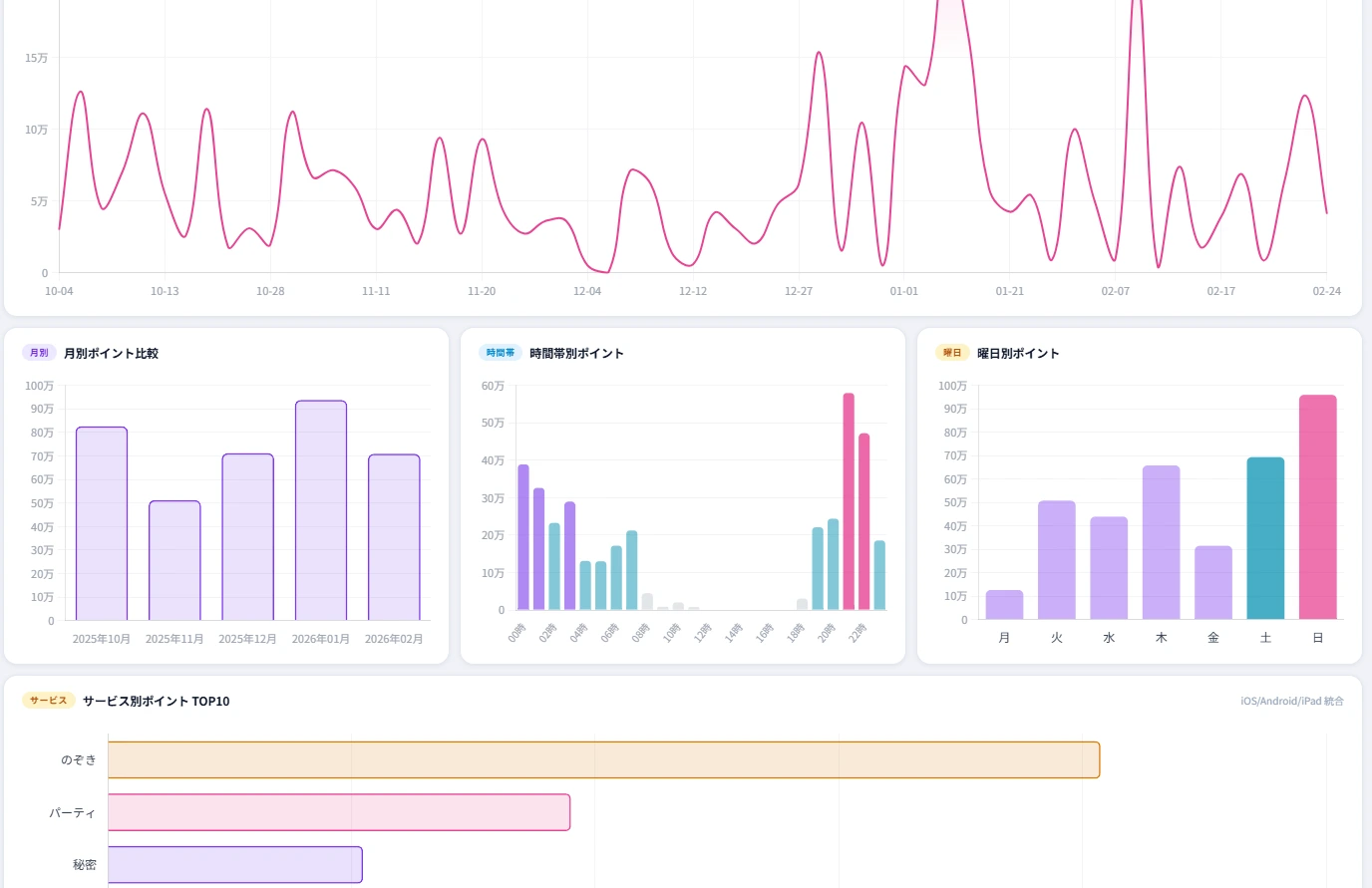Image resolution: width=1372 pixels, height=888 pixels.
Task: Click the purple 月別 badge
Action: (39, 353)
